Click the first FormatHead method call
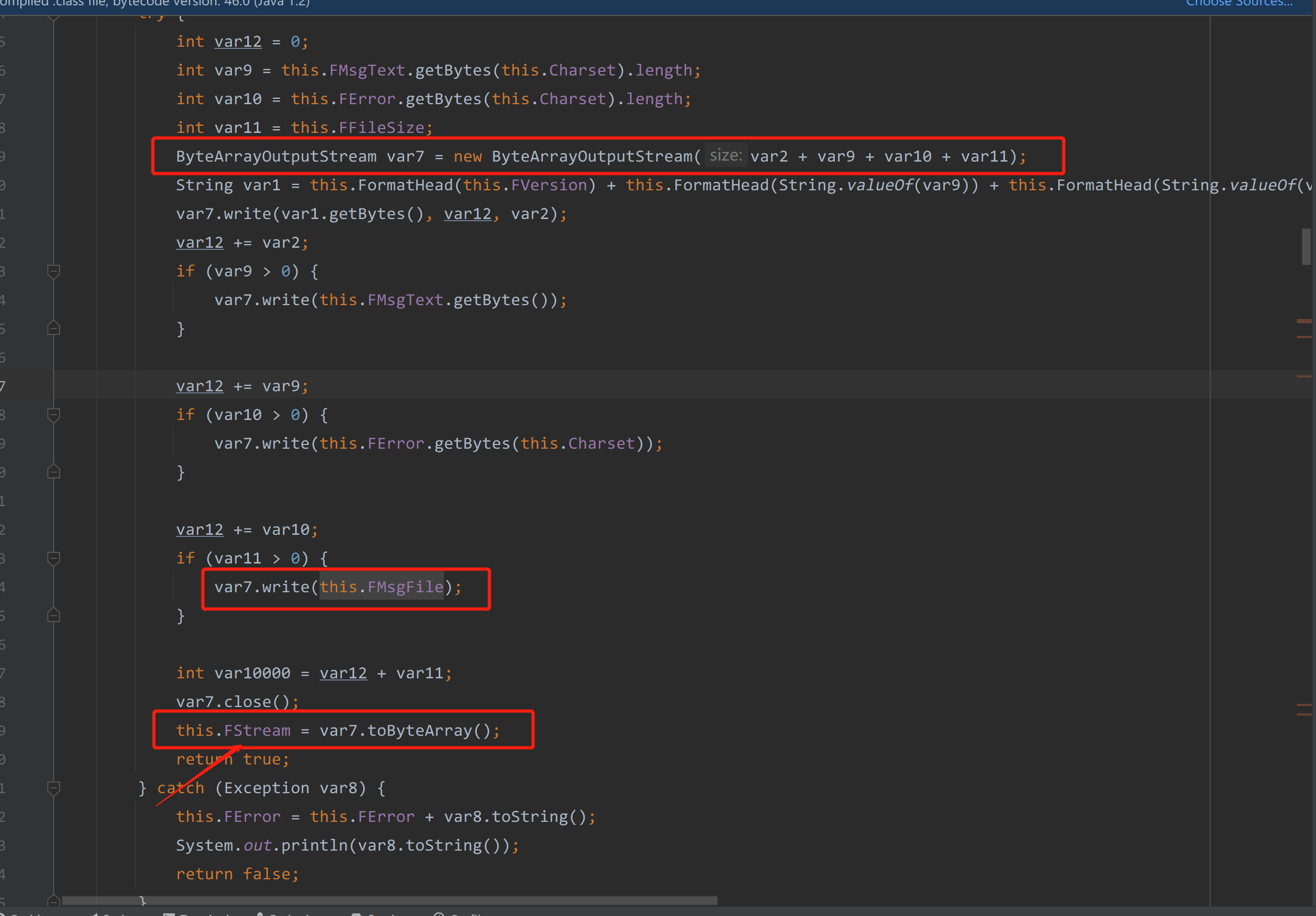This screenshot has width=1316, height=916. pyautogui.click(x=405, y=185)
